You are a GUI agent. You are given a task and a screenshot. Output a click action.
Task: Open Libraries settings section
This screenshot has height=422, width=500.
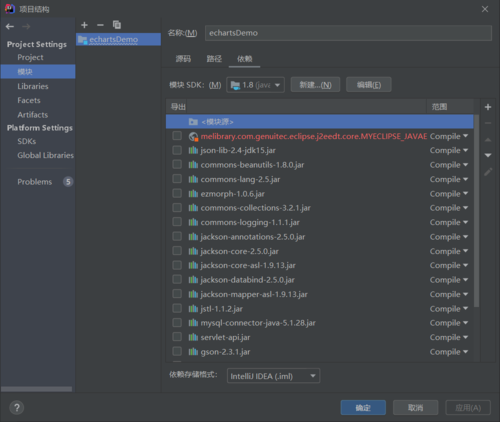pos(33,86)
